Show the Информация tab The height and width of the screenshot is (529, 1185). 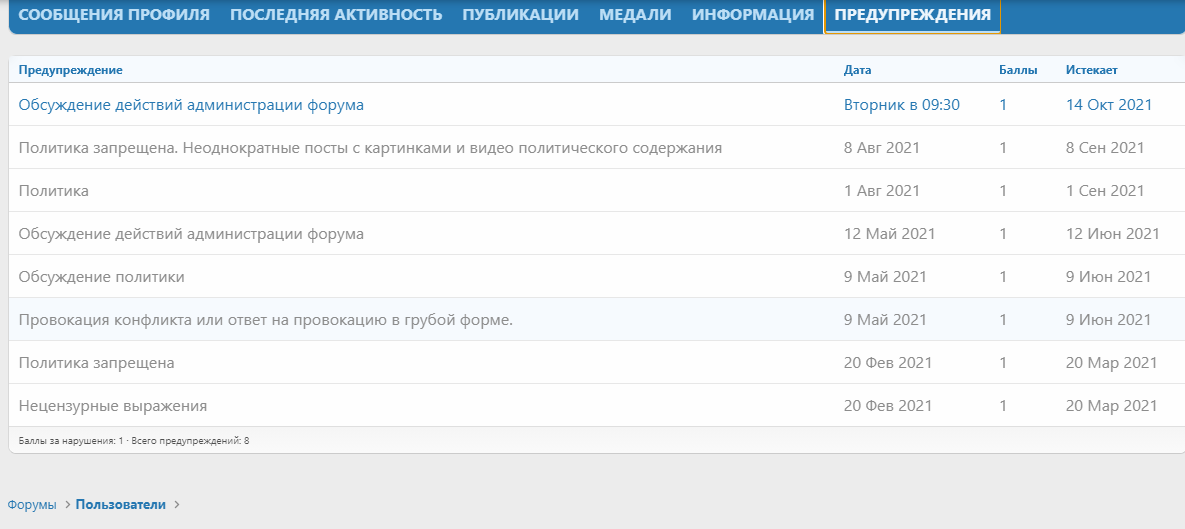pos(752,15)
